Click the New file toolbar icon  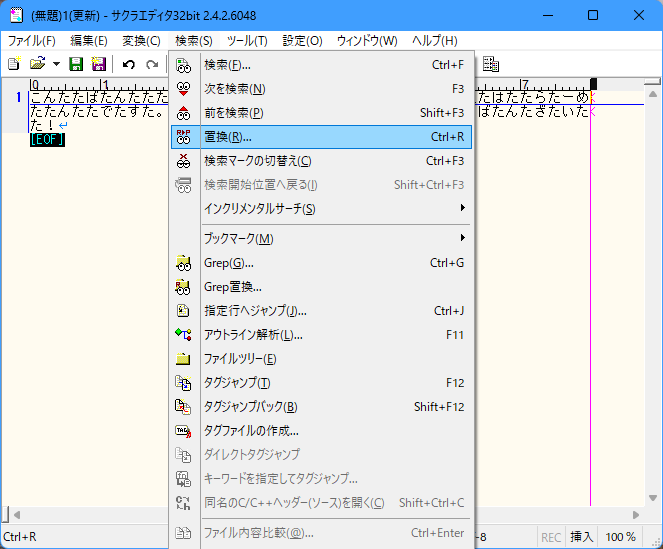[14, 64]
